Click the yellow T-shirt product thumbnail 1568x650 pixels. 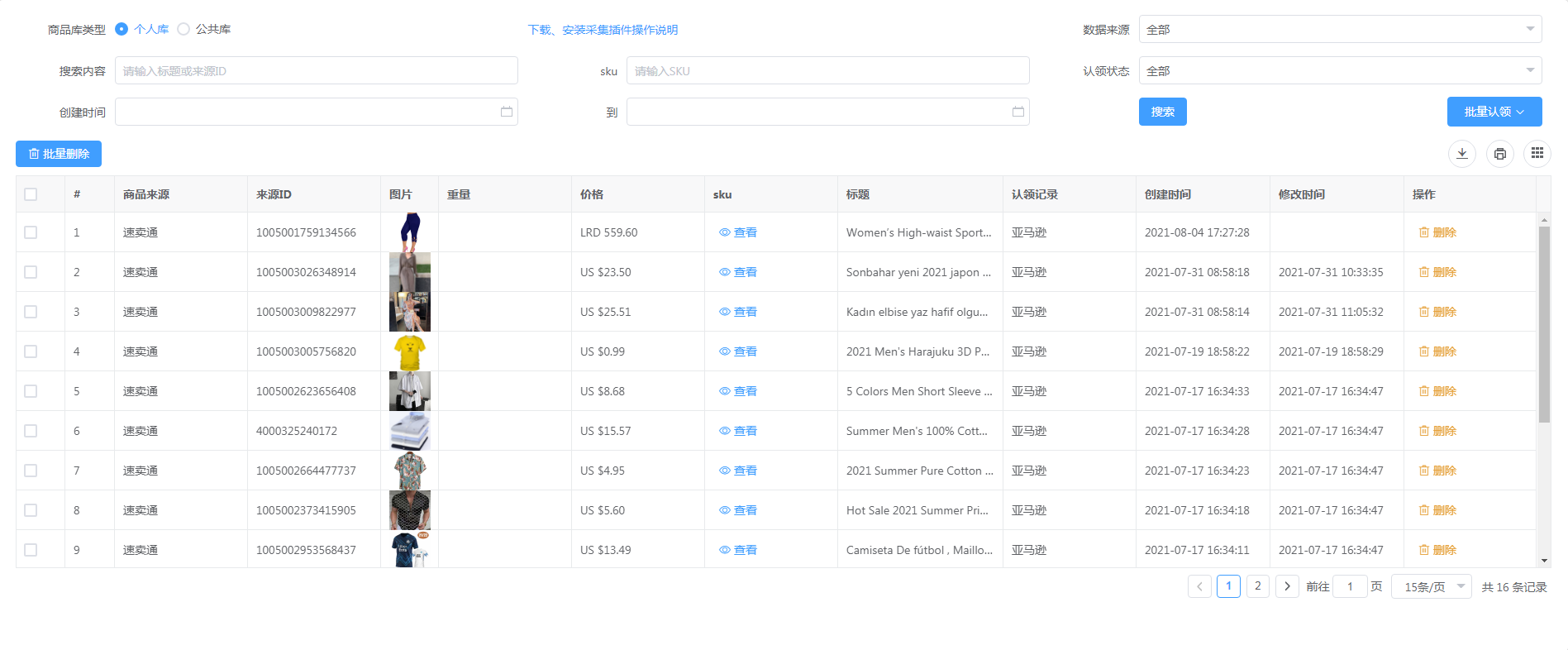tap(409, 351)
